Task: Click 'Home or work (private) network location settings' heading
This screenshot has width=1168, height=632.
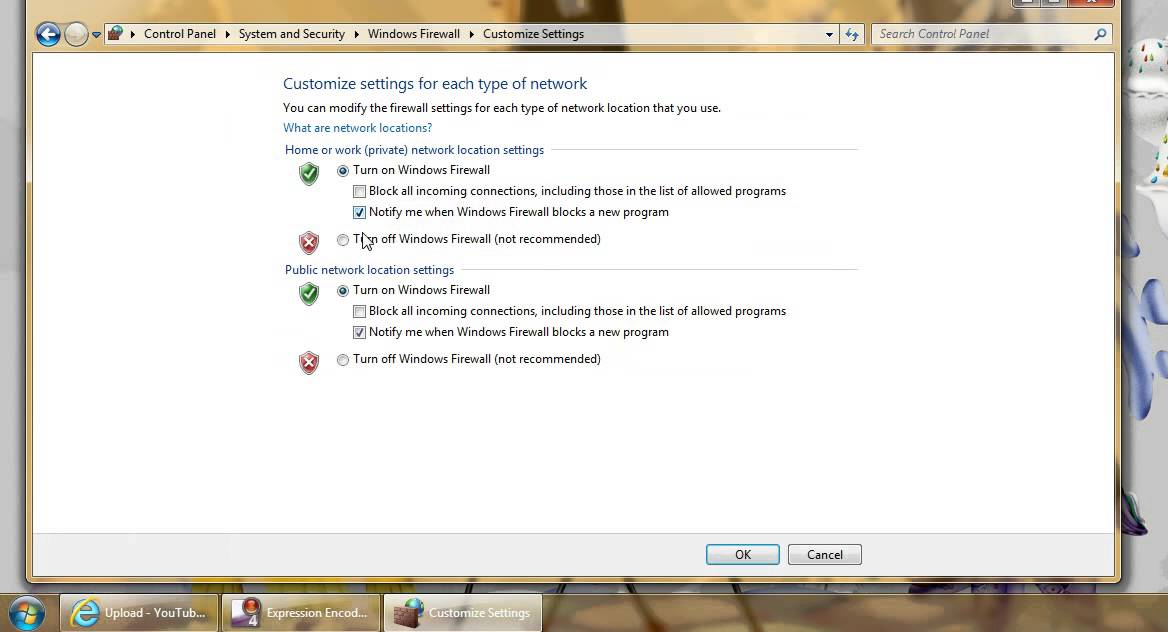Action: point(414,150)
